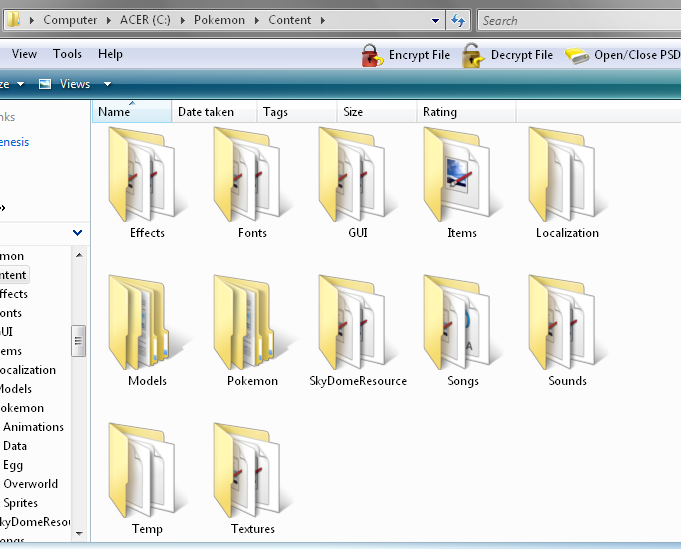Click Content in the address bar
681x549 pixels.
pyautogui.click(x=290, y=20)
